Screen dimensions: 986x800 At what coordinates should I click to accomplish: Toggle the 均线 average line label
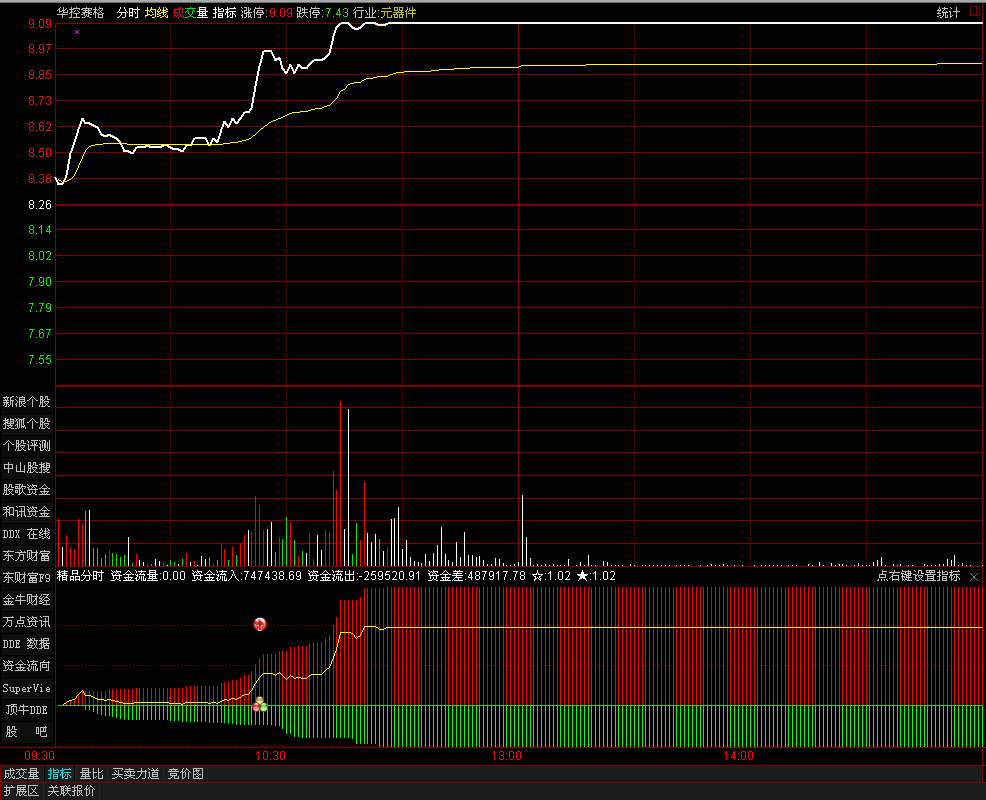(157, 13)
